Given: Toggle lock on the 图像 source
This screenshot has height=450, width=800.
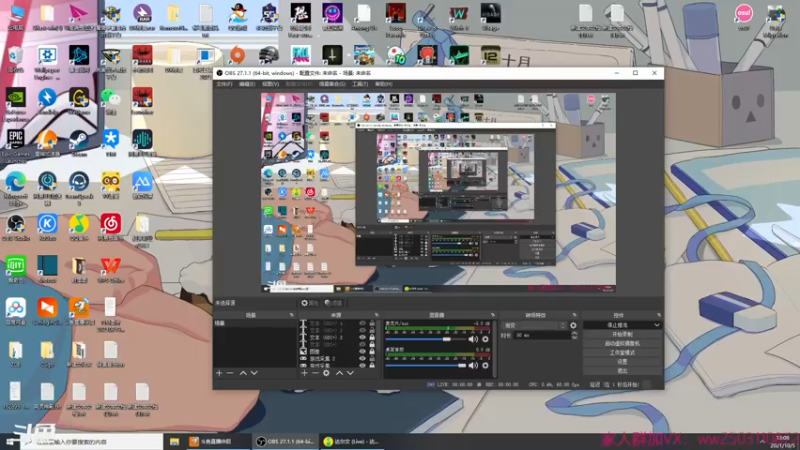Looking at the screenshot, I should click(x=372, y=352).
